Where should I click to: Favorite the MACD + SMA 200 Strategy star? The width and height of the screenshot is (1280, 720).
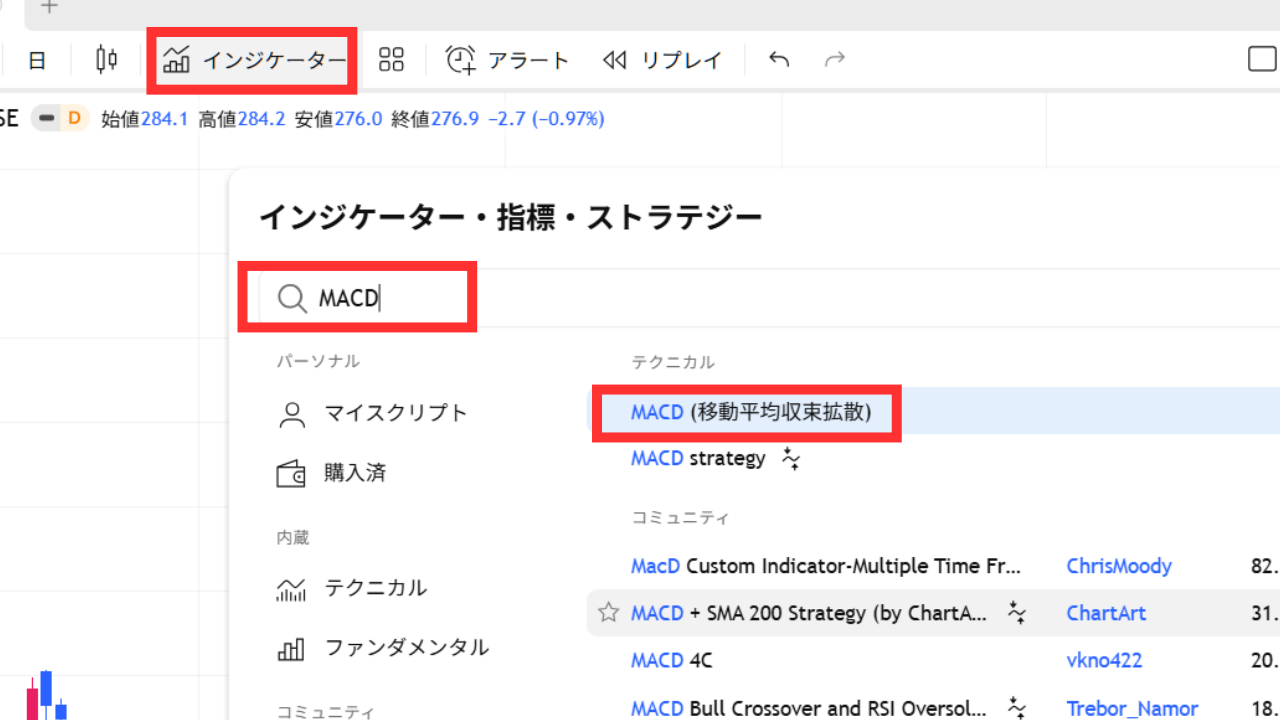click(x=608, y=613)
